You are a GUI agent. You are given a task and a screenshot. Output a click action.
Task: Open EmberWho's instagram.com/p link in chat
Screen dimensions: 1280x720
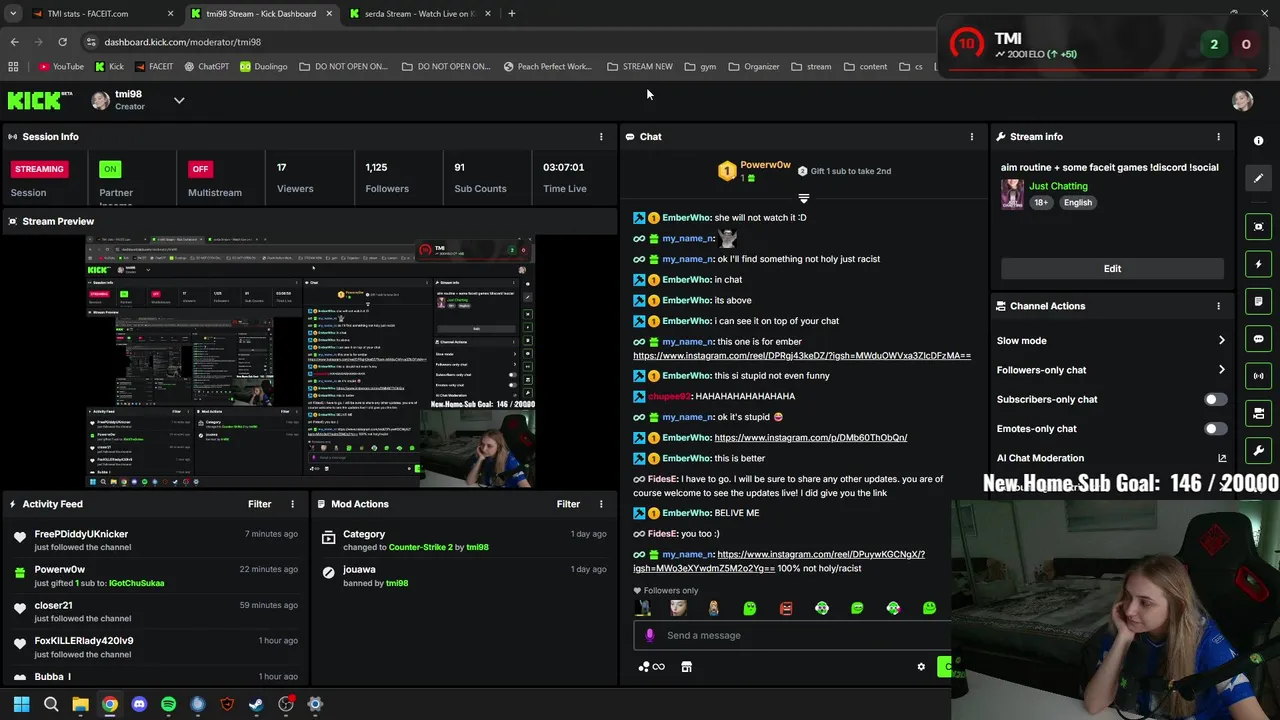click(x=810, y=438)
